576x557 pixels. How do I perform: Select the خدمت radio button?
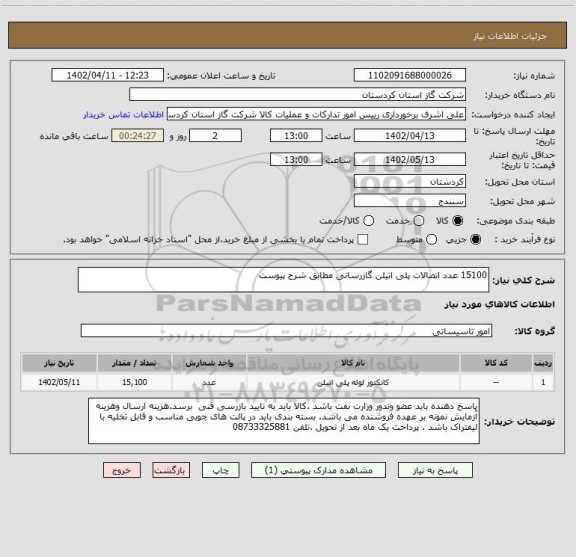click(x=419, y=221)
